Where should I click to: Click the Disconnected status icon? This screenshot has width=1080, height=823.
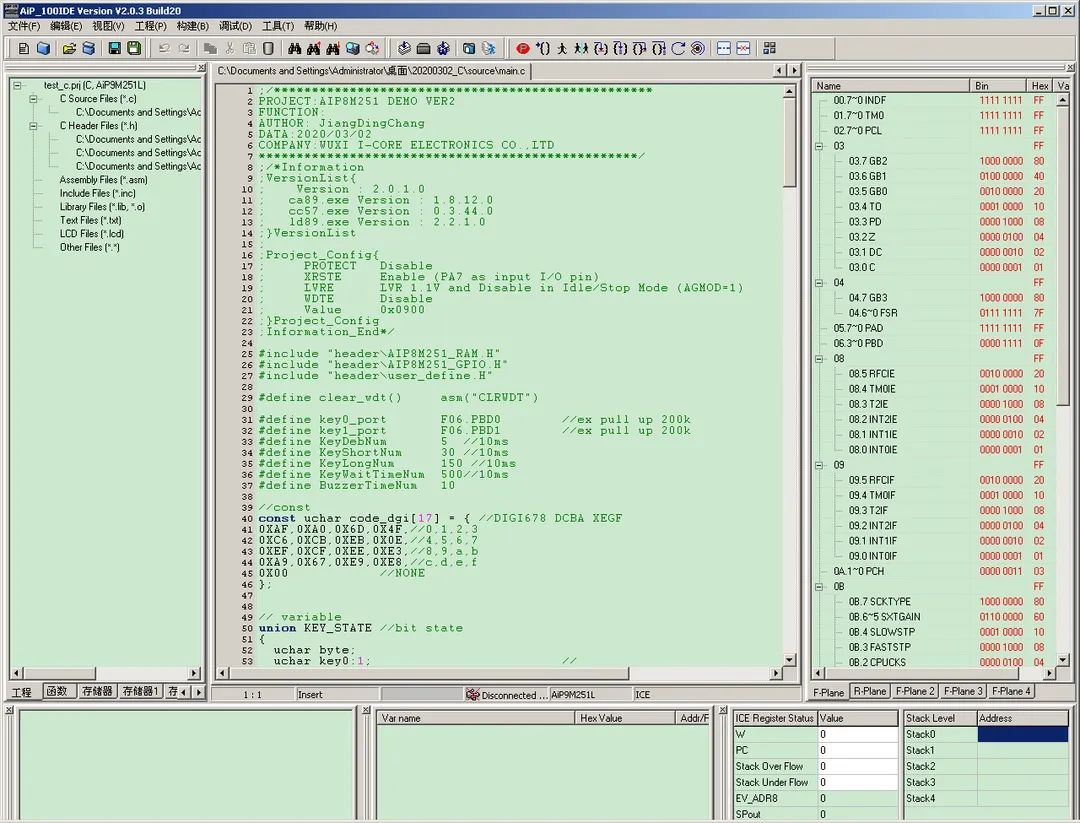(472, 695)
